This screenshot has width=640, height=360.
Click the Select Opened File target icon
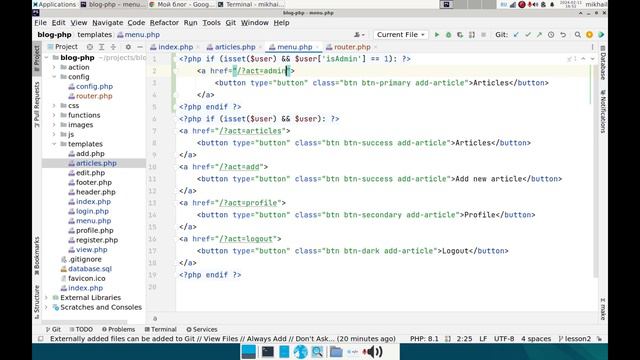[90, 47]
